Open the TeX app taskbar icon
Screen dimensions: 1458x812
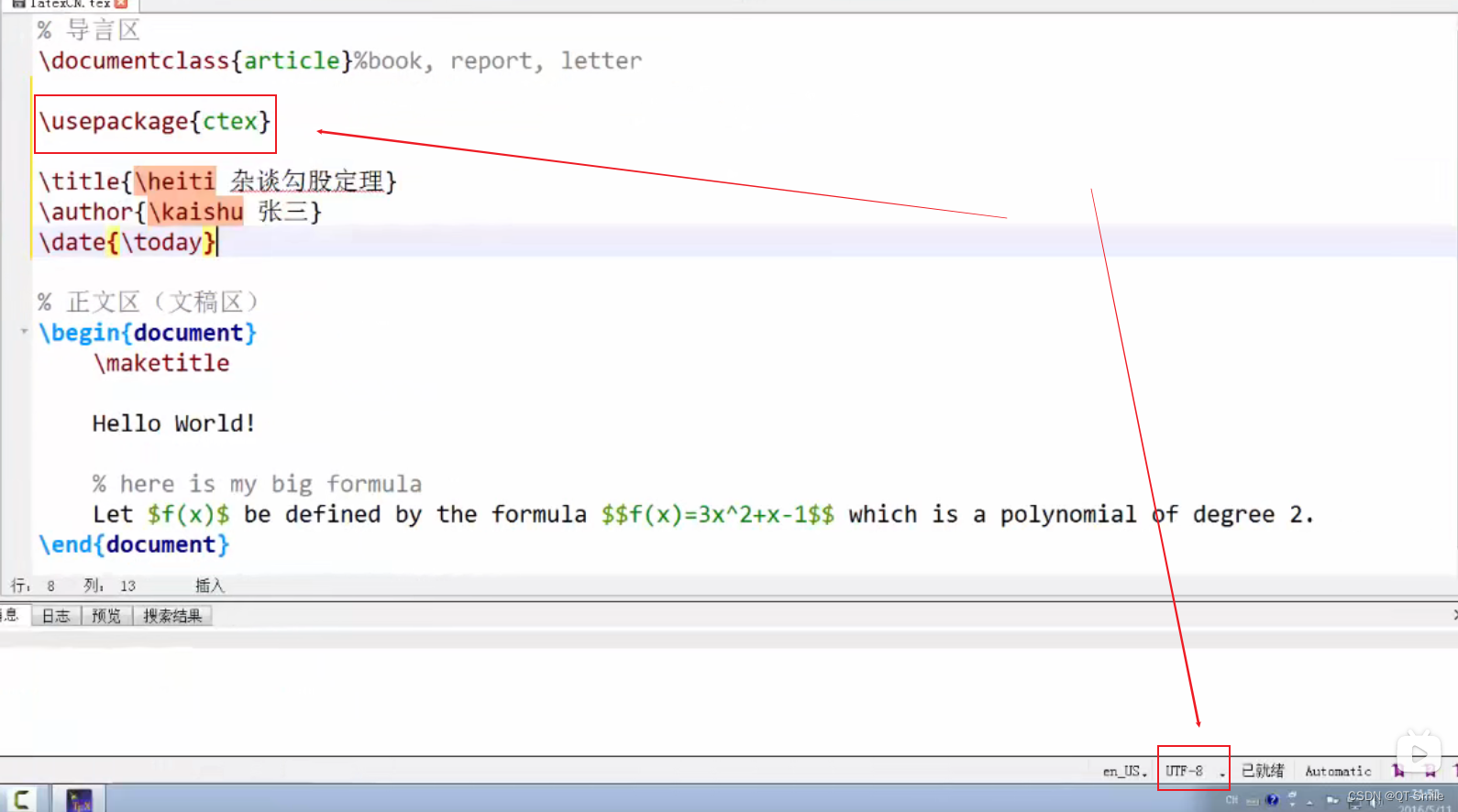tap(79, 799)
